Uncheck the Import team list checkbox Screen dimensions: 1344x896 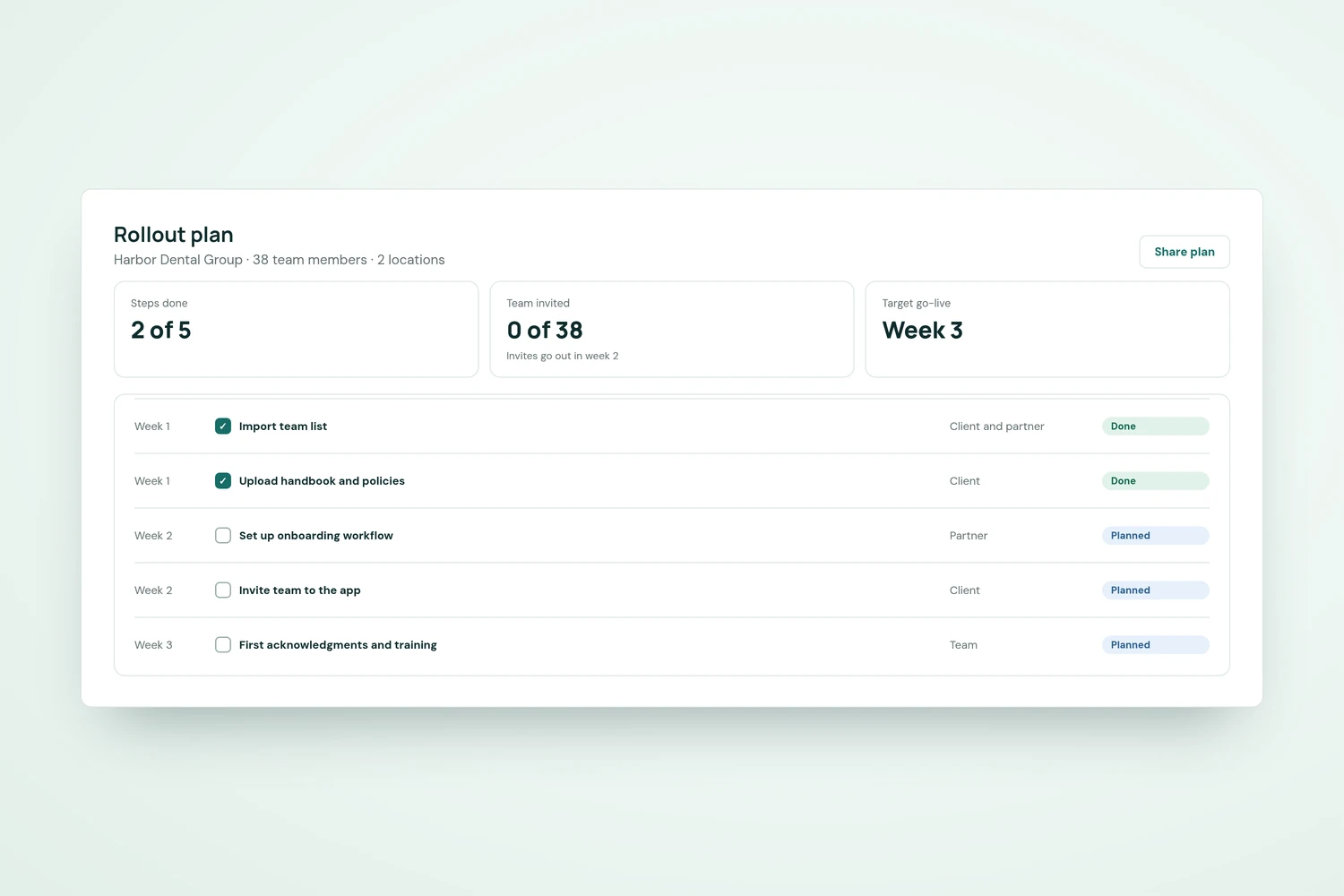pyautogui.click(x=223, y=426)
